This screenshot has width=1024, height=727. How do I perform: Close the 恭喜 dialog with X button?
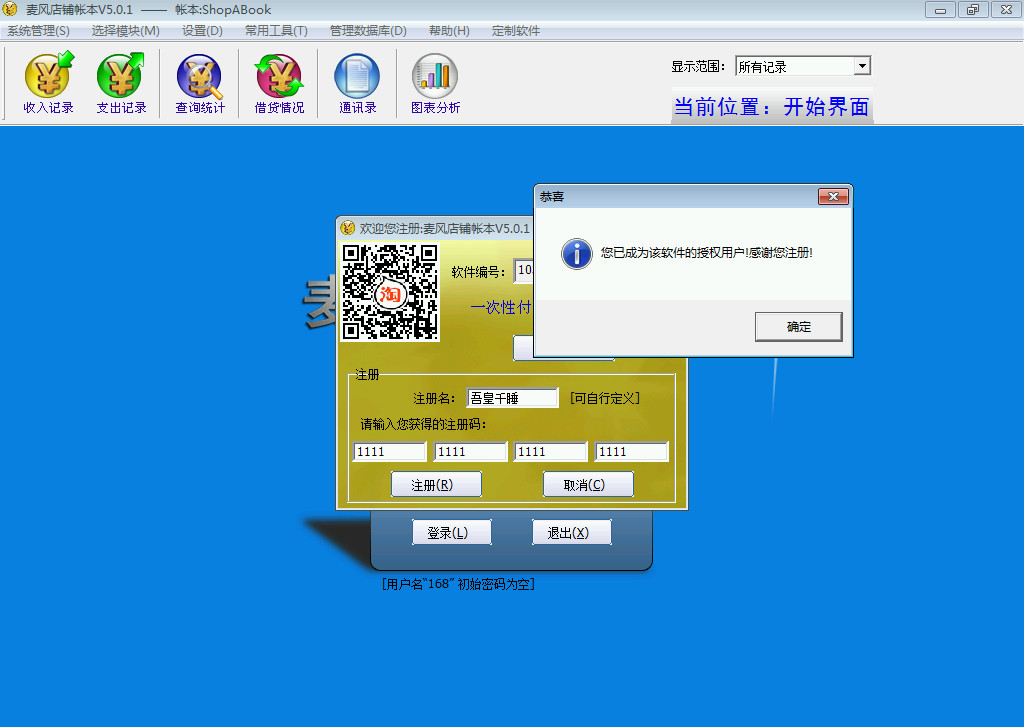[x=832, y=197]
